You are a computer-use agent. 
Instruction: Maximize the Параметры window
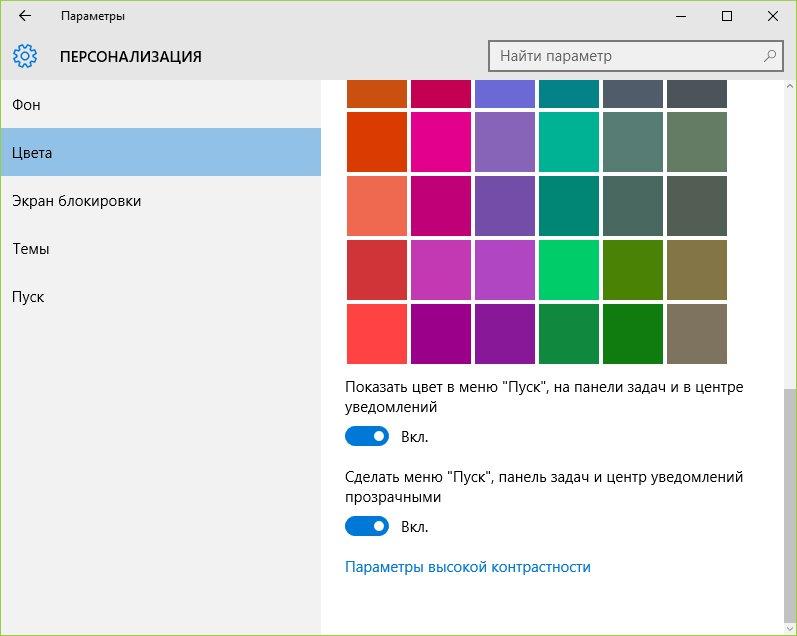point(727,16)
